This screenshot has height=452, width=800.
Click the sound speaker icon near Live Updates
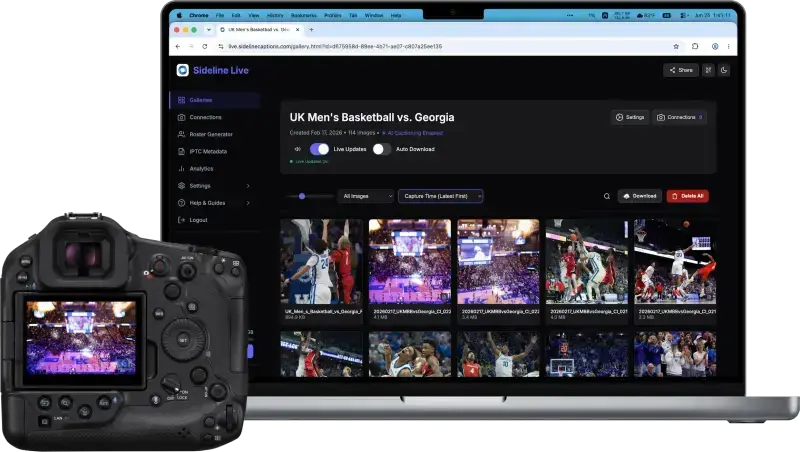[x=298, y=149]
